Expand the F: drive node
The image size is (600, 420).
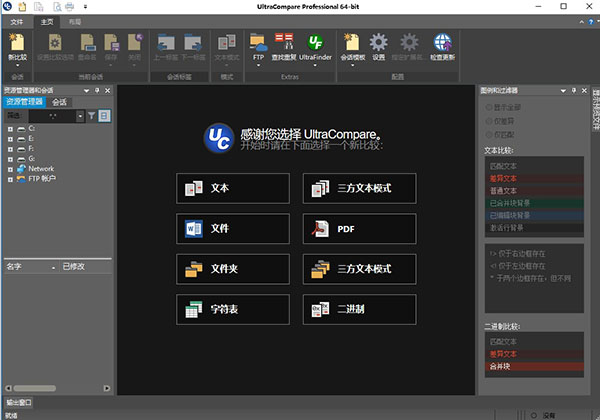pos(10,149)
